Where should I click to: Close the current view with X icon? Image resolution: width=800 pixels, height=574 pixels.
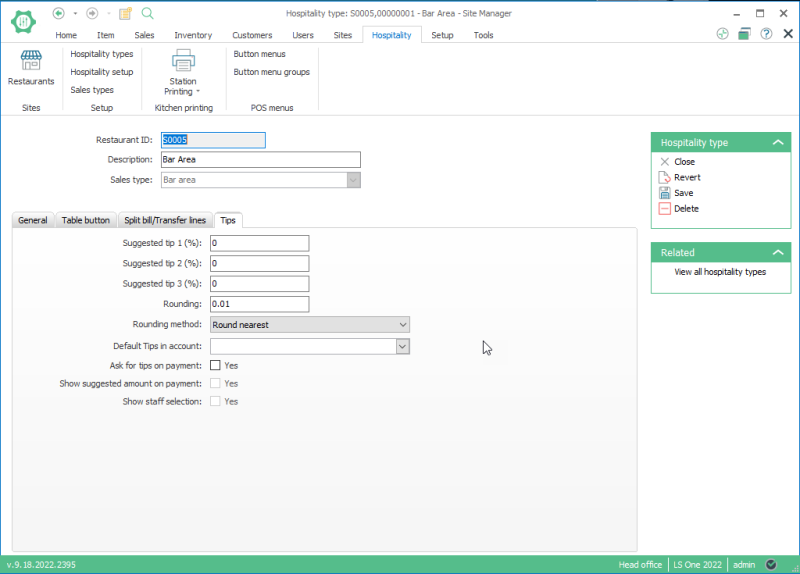[788, 34]
